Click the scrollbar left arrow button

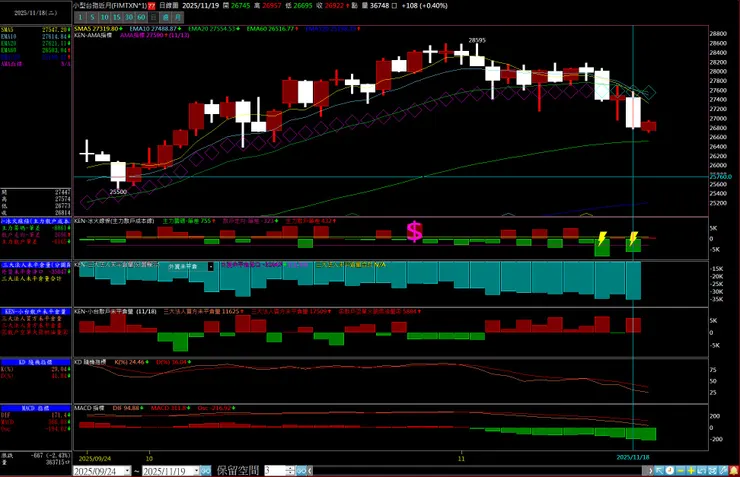pyautogui.click(x=310, y=470)
